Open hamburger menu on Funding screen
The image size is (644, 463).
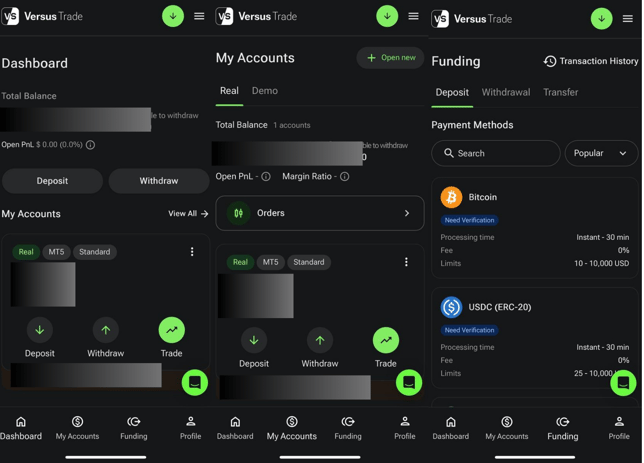[x=628, y=19]
